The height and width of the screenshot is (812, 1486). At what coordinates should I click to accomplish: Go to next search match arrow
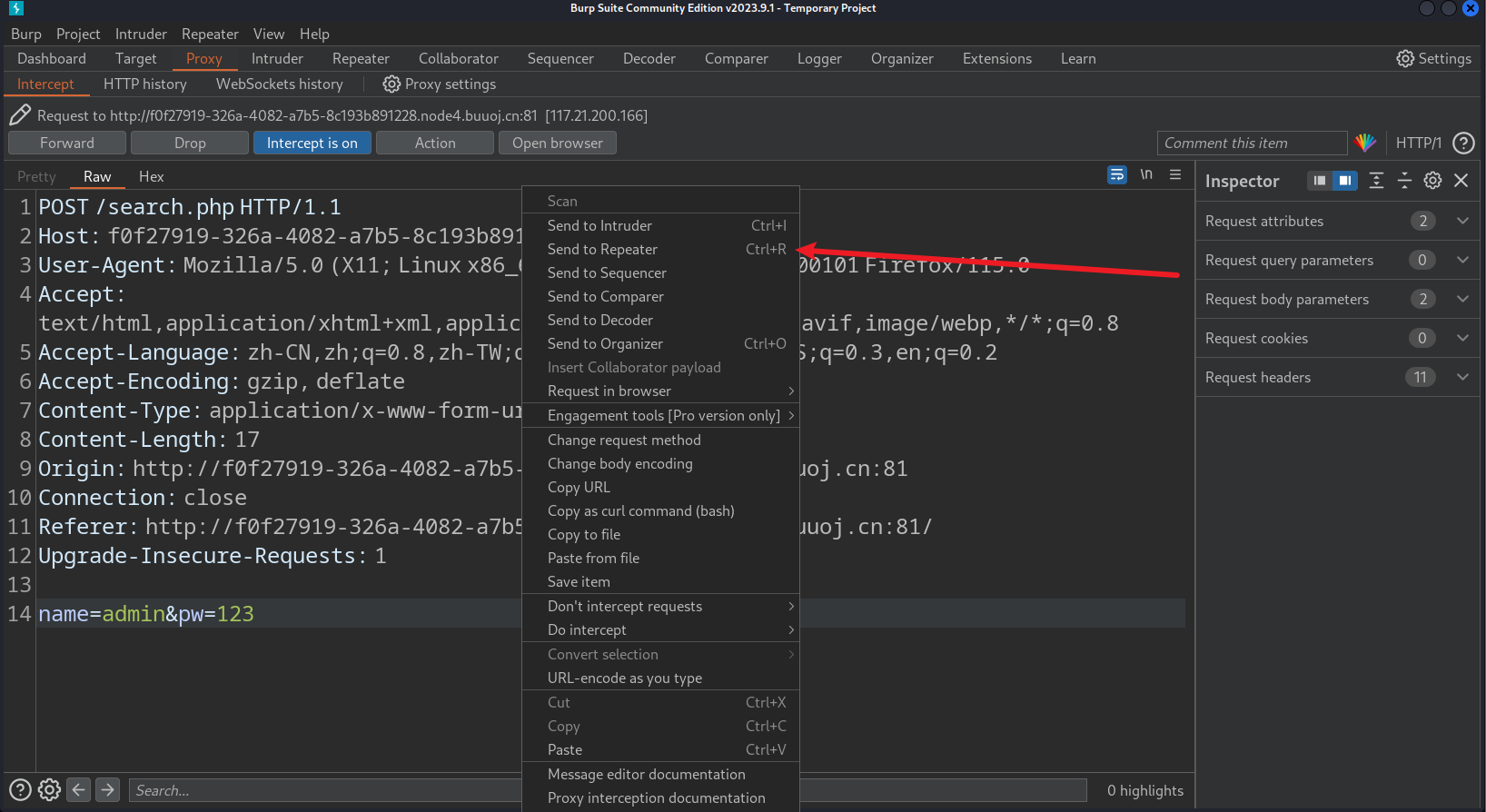point(108,790)
